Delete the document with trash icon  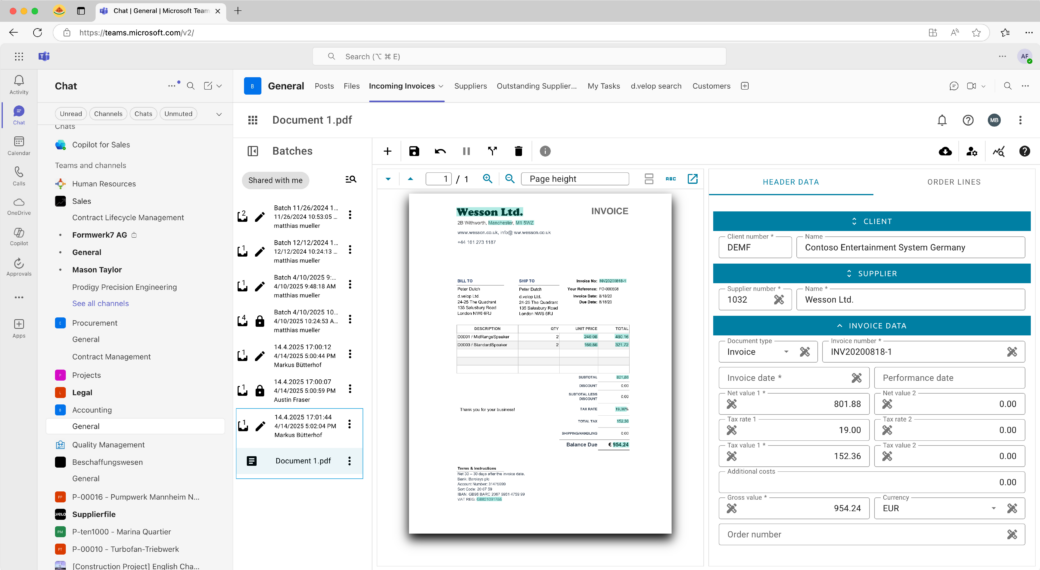[519, 151]
